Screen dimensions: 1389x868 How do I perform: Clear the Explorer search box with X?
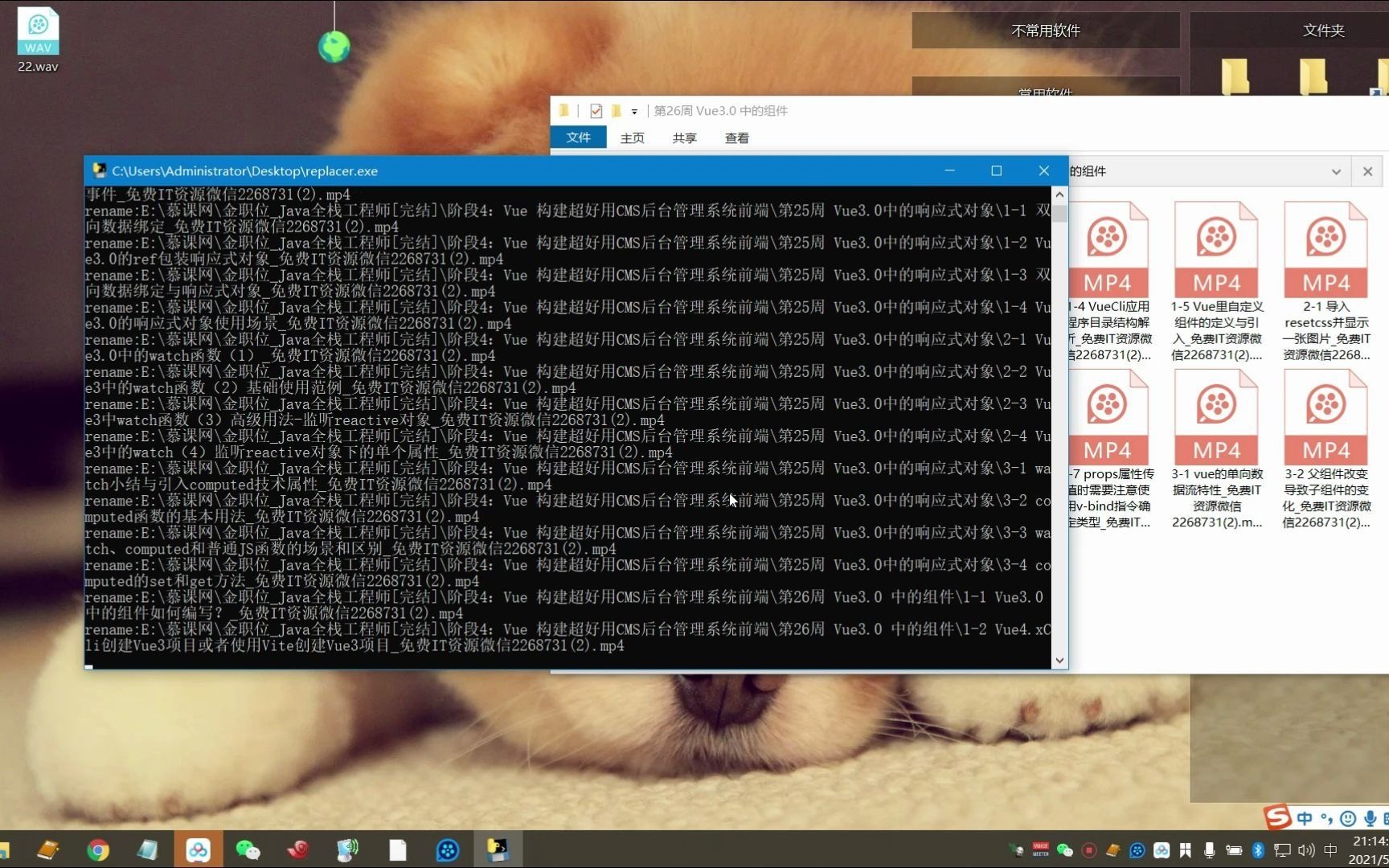coord(1367,171)
